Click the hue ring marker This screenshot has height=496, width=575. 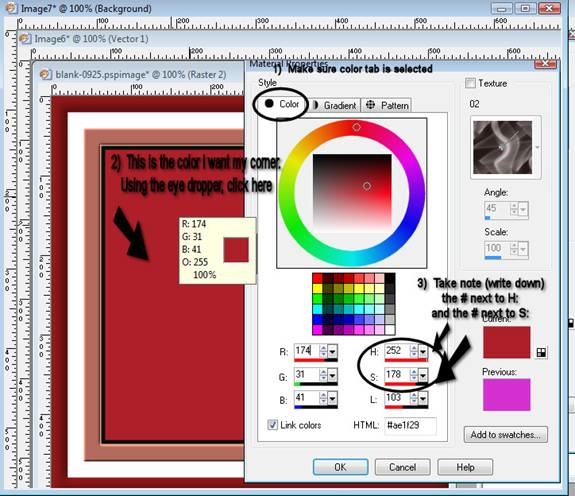click(356, 127)
